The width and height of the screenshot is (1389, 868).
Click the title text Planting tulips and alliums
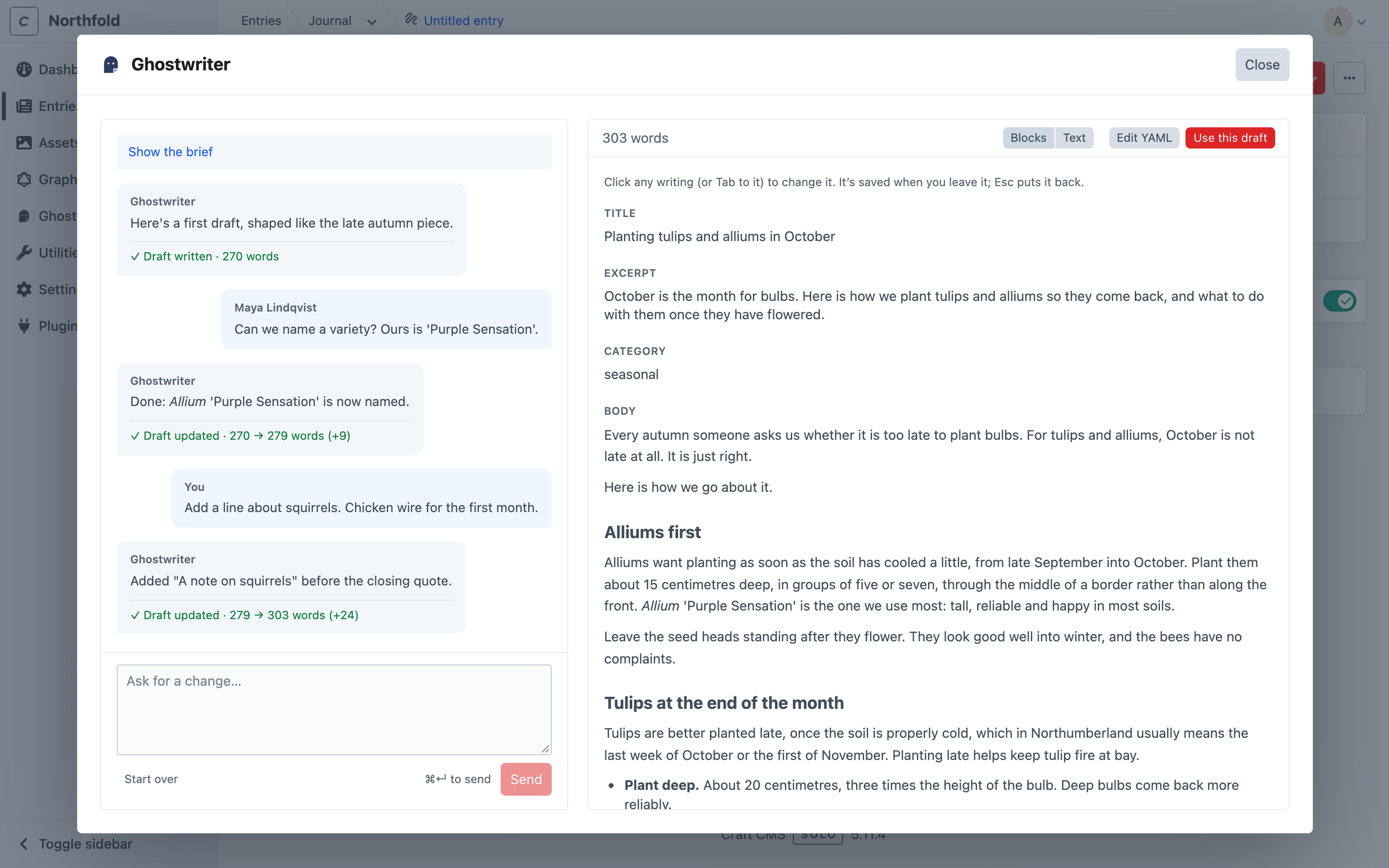719,236
